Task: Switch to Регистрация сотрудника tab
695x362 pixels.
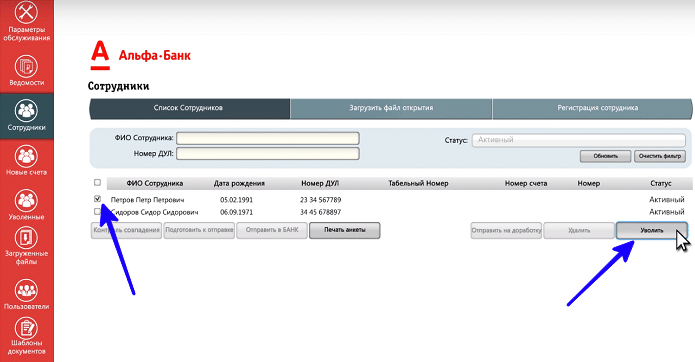Action: point(592,109)
